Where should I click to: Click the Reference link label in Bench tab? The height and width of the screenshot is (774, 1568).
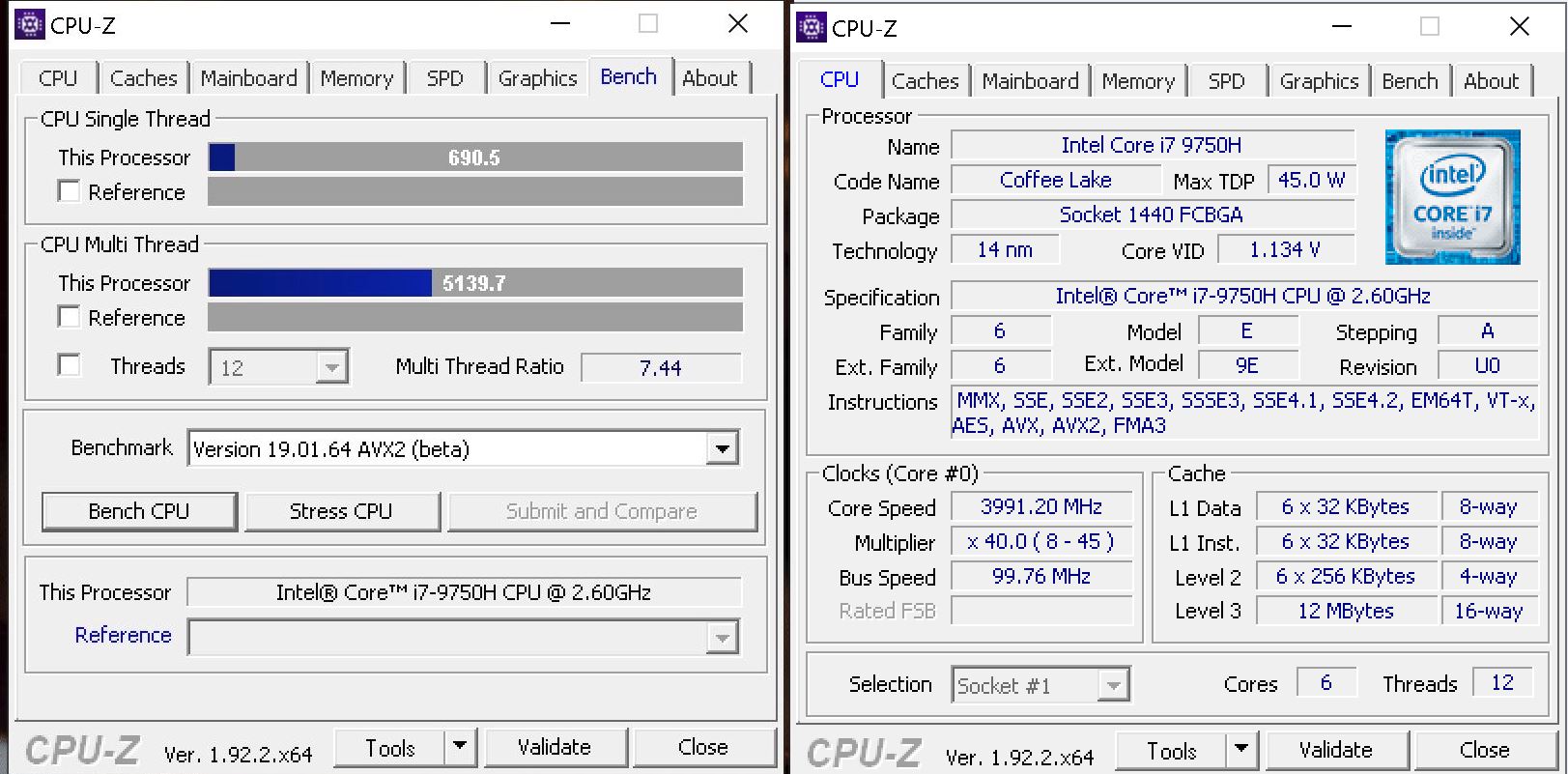pos(123,635)
